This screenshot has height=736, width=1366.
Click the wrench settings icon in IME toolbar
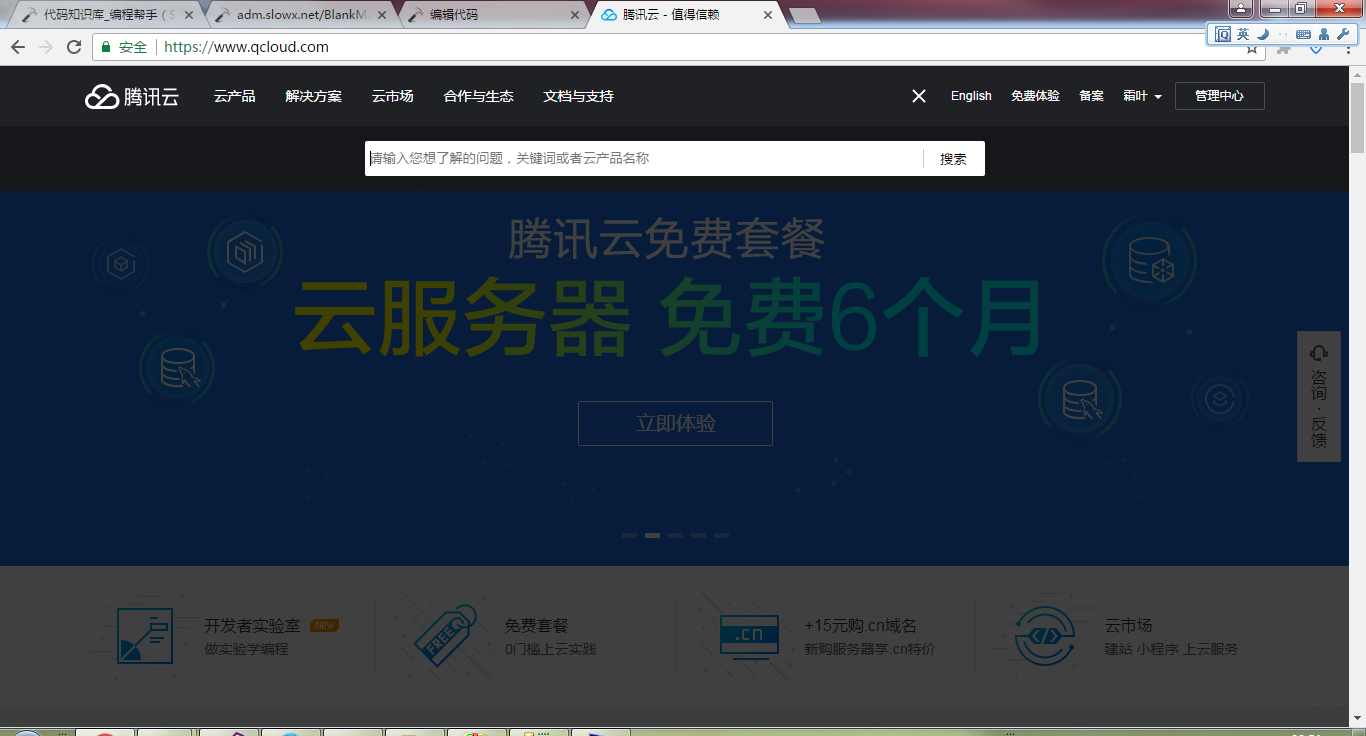(x=1343, y=34)
